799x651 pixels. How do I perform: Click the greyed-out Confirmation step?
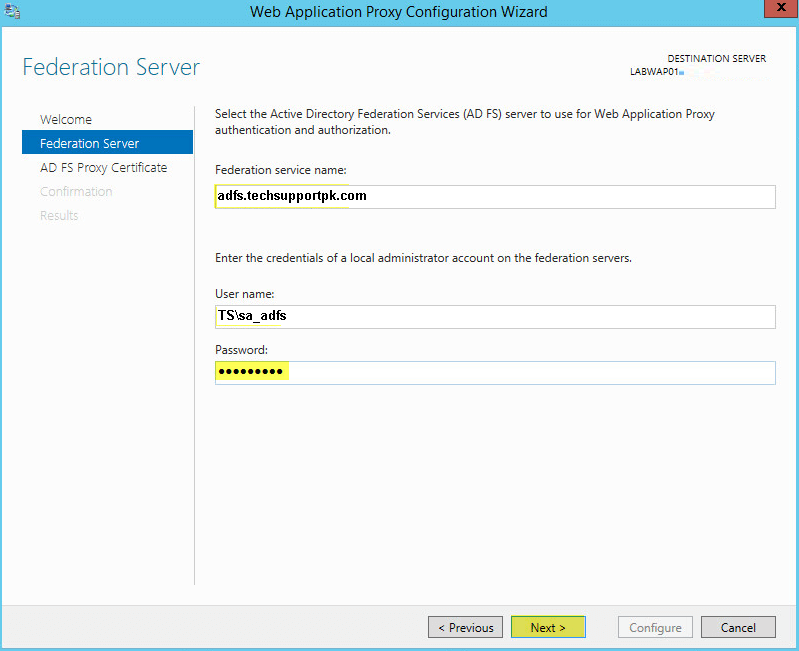coord(76,191)
